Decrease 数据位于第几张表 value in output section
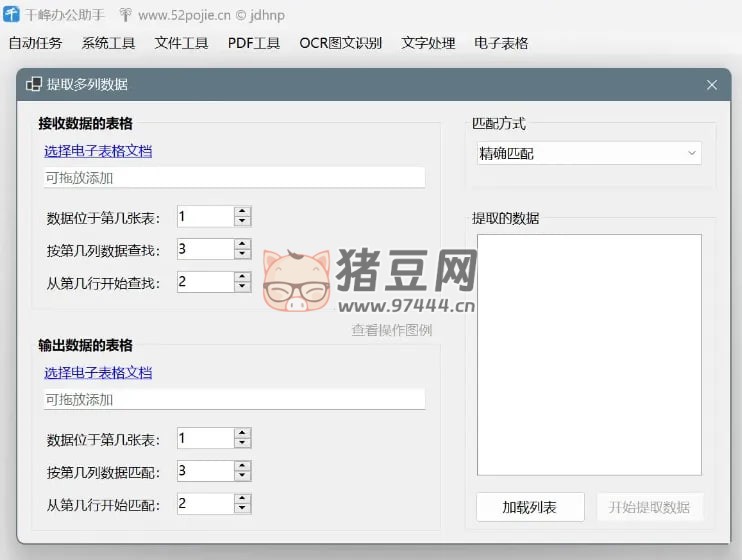The height and width of the screenshot is (560, 742). 242,443
